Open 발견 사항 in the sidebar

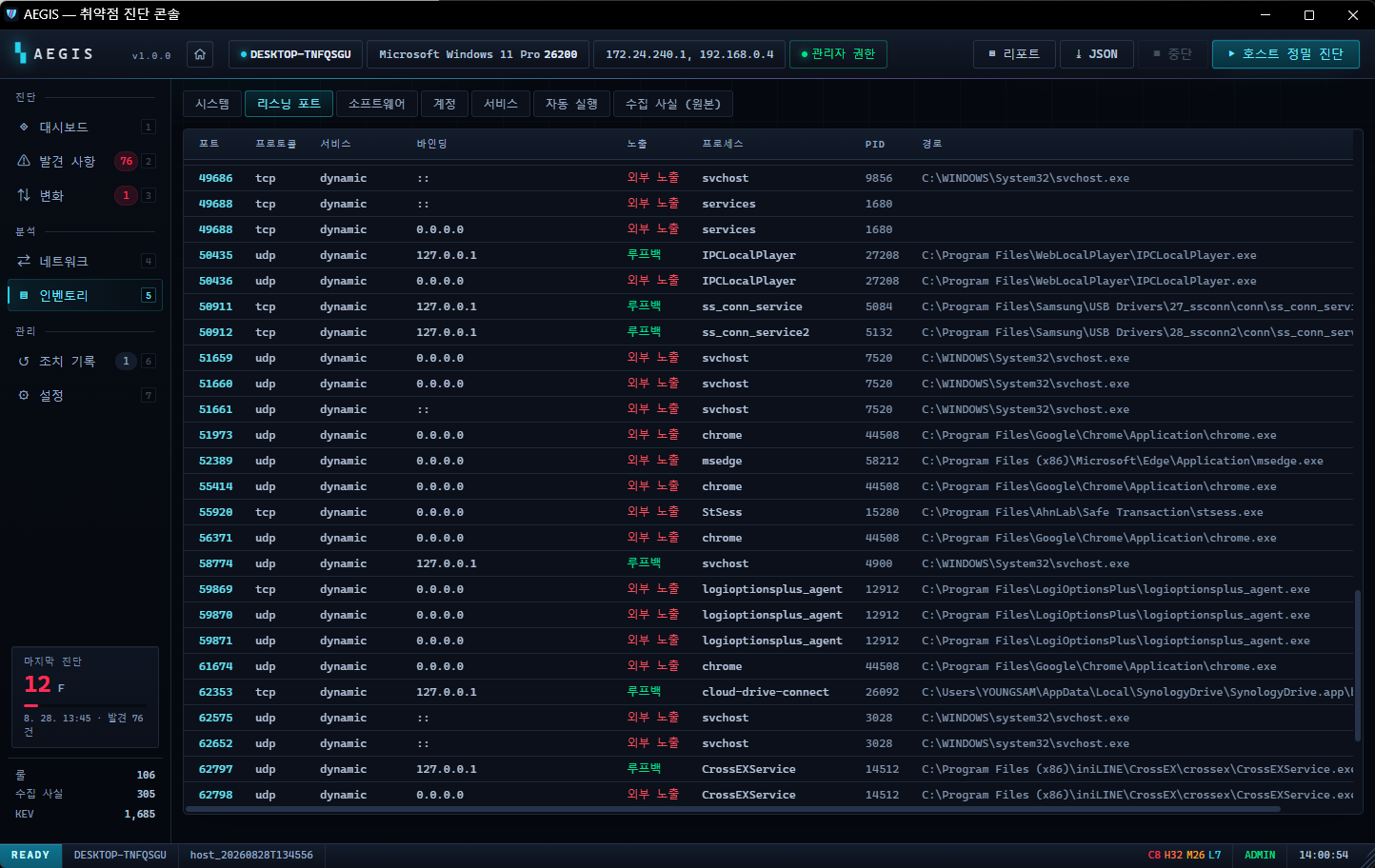coord(85,161)
